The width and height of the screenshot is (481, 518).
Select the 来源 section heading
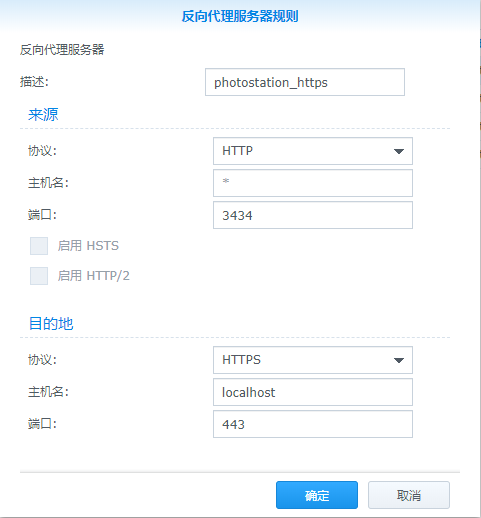(43, 115)
